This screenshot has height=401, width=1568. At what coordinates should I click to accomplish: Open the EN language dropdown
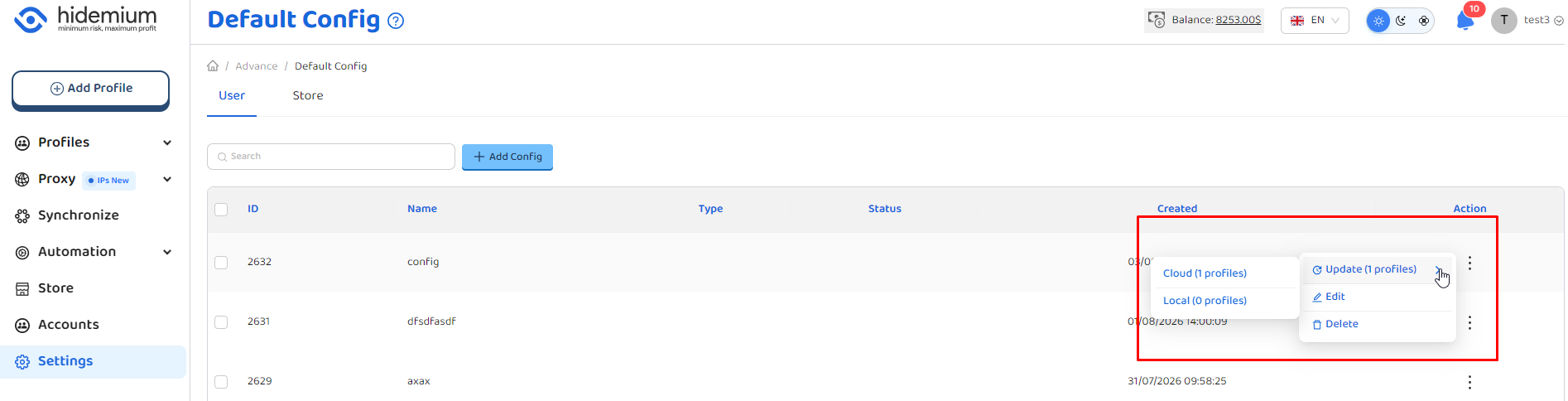(x=1315, y=21)
